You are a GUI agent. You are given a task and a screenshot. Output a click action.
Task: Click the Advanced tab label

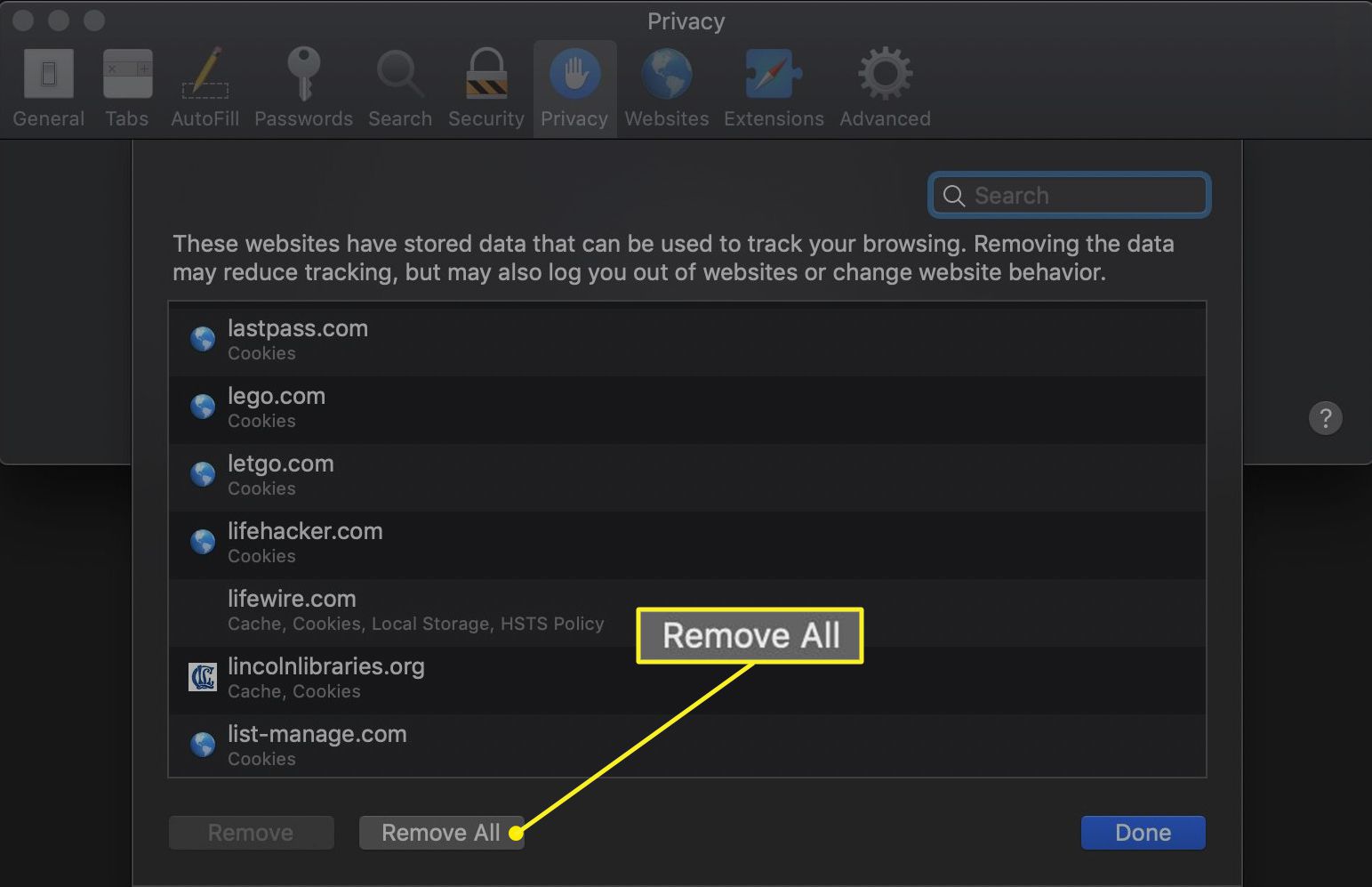(885, 118)
